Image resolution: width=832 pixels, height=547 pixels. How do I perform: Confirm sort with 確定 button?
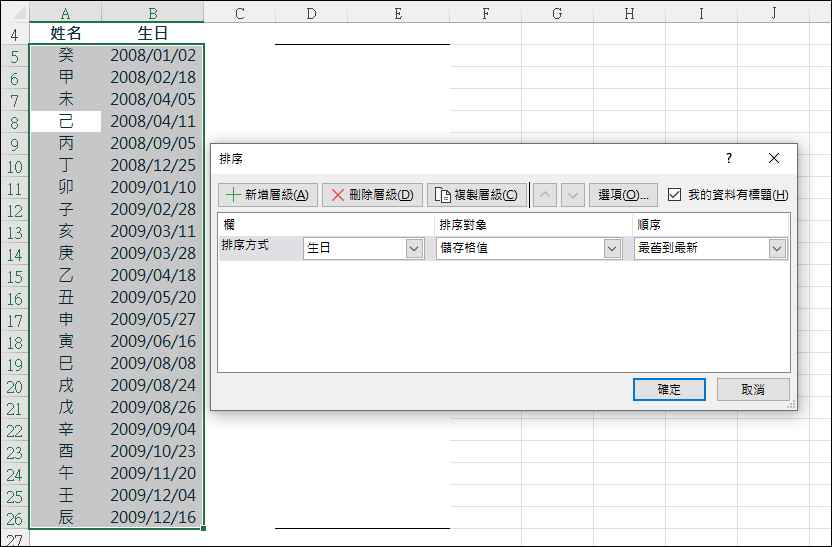click(x=669, y=389)
